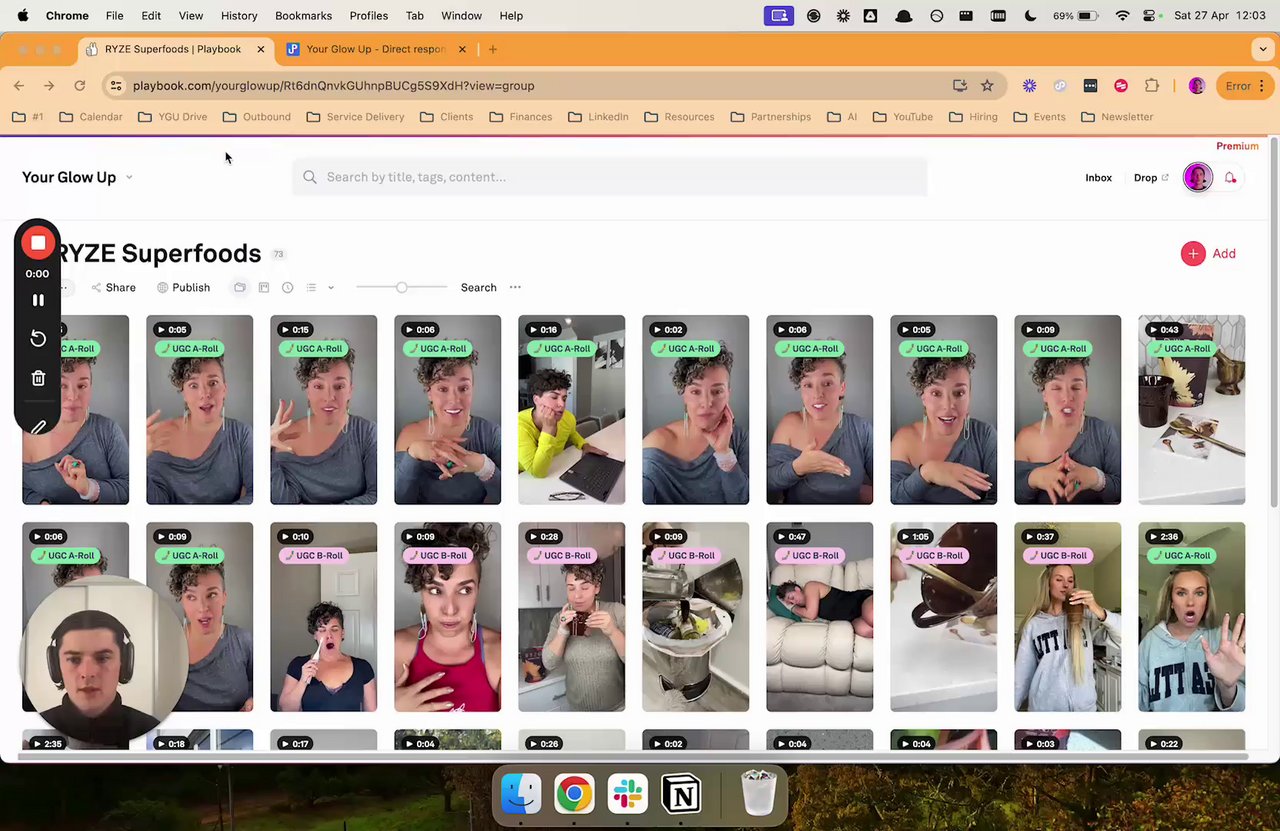The image size is (1280, 831).
Task: View site information in the address bar
Action: [116, 86]
